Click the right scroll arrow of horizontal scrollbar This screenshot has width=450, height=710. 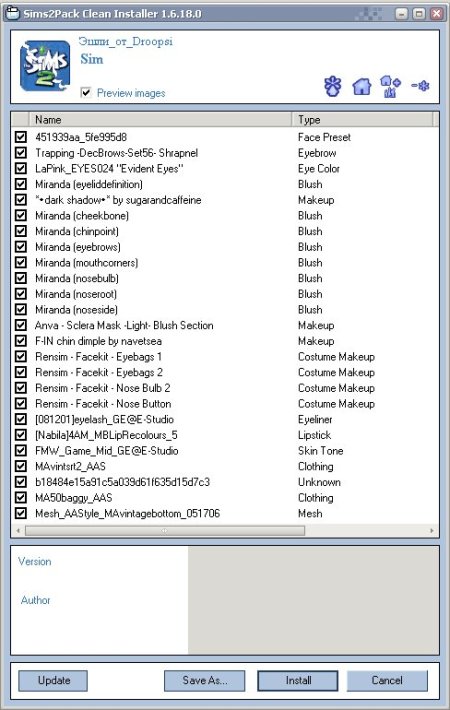431,530
